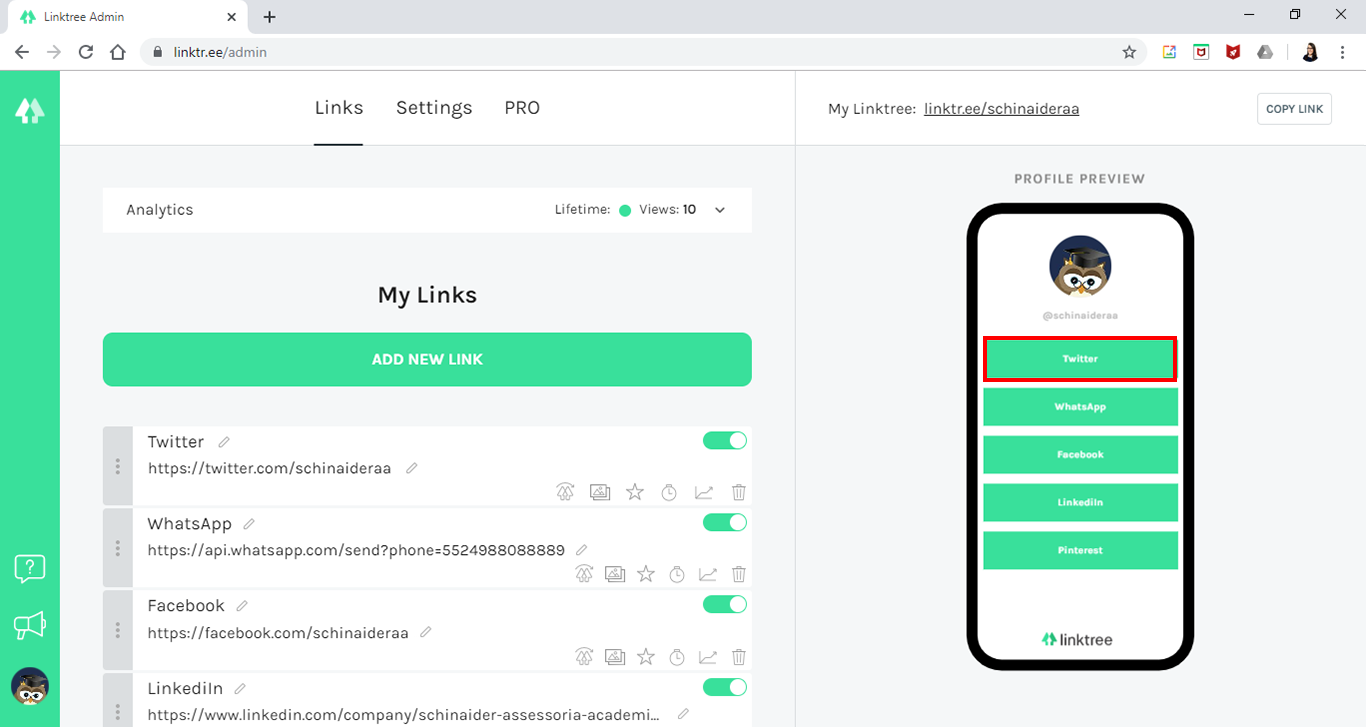Edit the LinkedIn URL with pencil icon
Viewport: 1366px width, 727px height.
683,715
